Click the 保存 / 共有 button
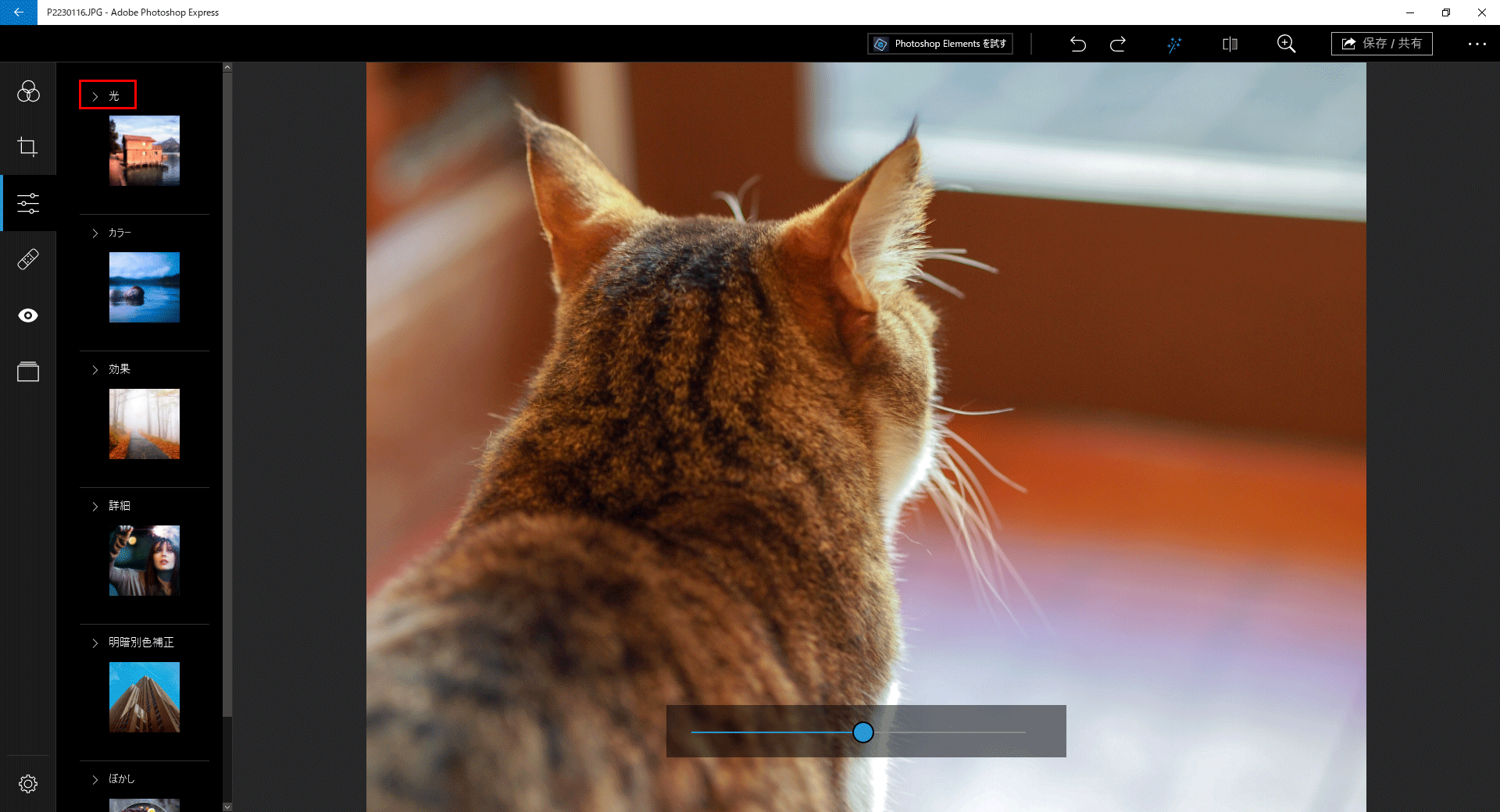The height and width of the screenshot is (812, 1500). click(x=1381, y=44)
